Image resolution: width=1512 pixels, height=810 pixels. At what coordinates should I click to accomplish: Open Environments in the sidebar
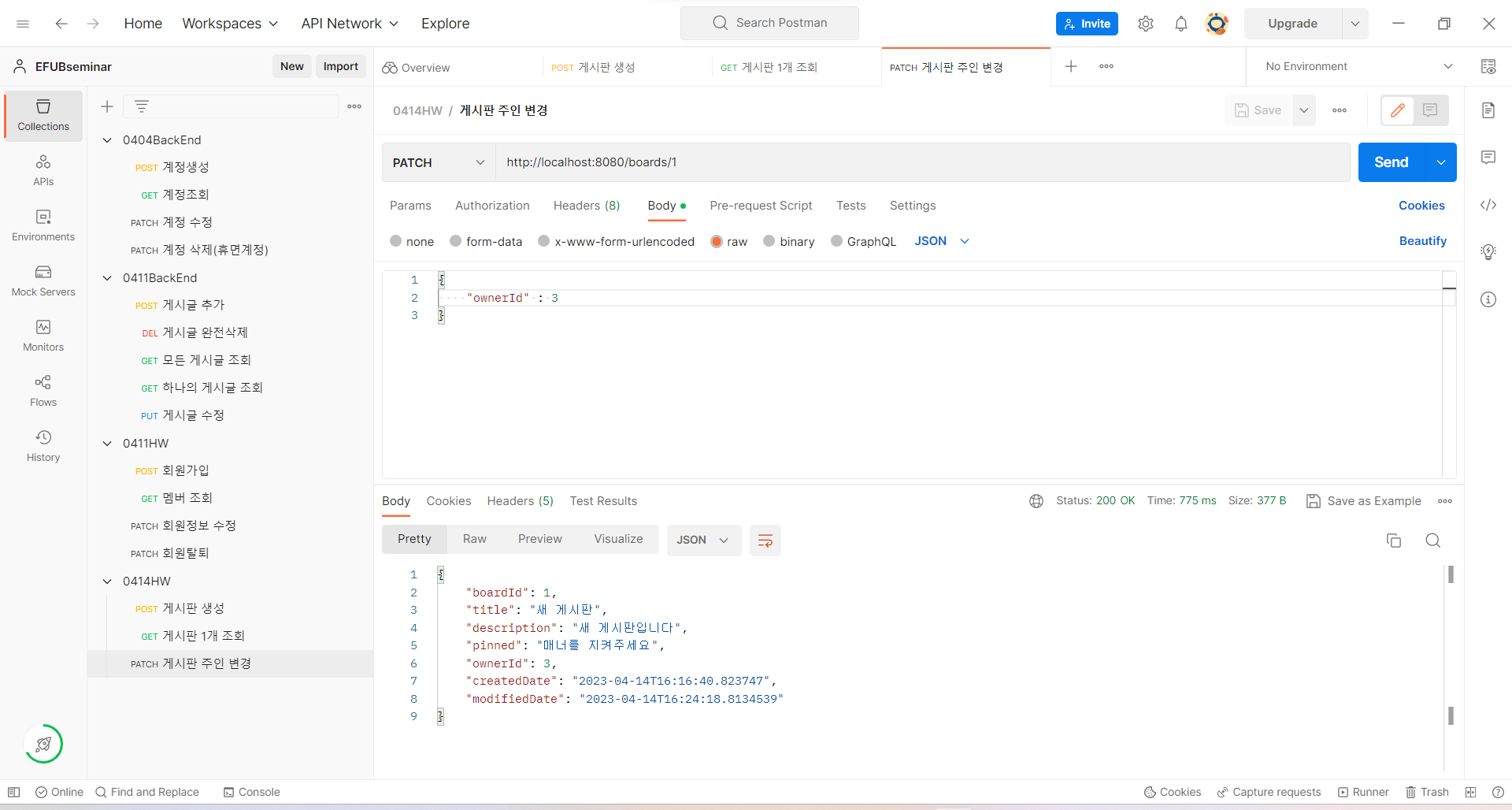(x=43, y=225)
